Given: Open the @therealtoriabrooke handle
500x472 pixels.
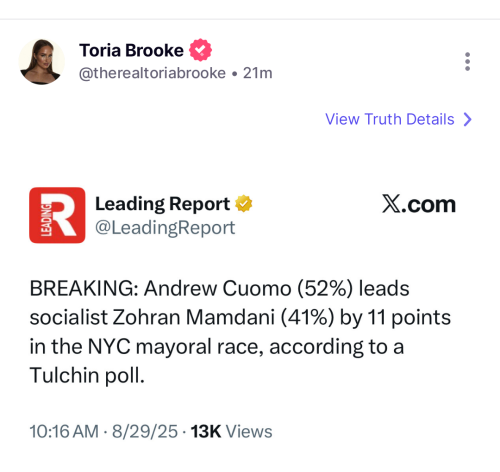Looking at the screenshot, I should click(152, 73).
